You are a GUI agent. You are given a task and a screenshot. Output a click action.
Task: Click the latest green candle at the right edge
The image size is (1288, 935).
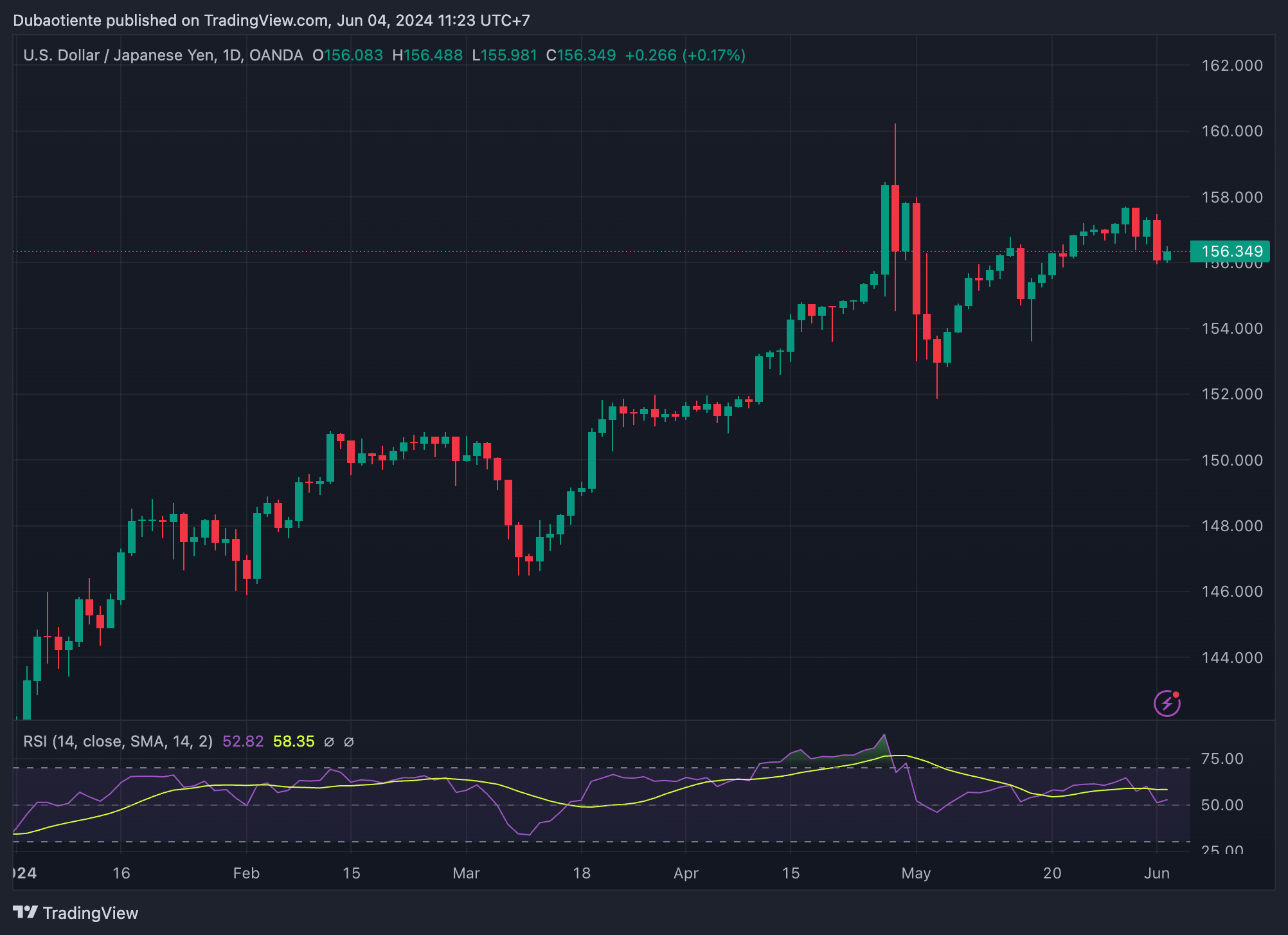tap(1167, 255)
